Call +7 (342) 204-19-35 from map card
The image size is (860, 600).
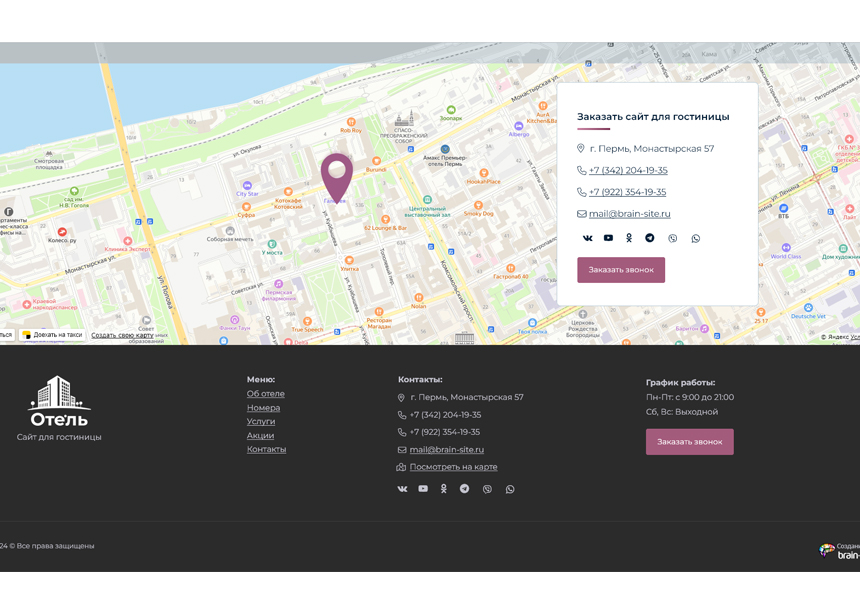[x=628, y=171]
